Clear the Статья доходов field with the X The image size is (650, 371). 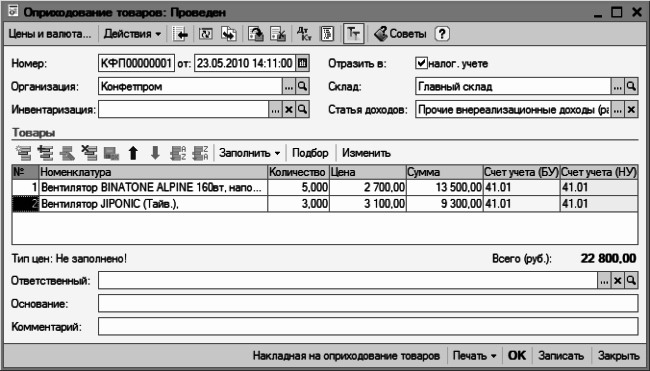pos(631,109)
